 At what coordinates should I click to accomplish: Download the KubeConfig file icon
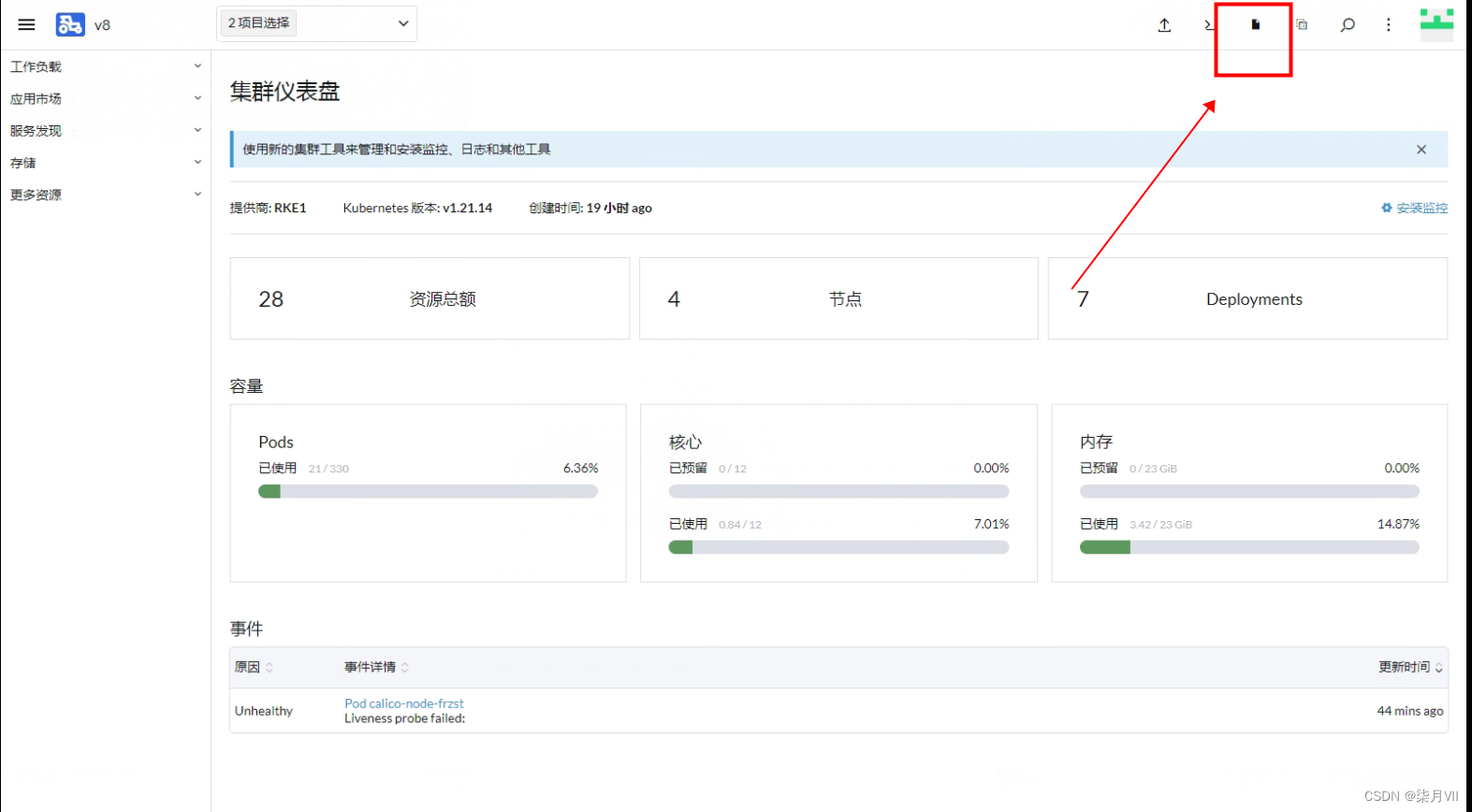coord(1256,25)
